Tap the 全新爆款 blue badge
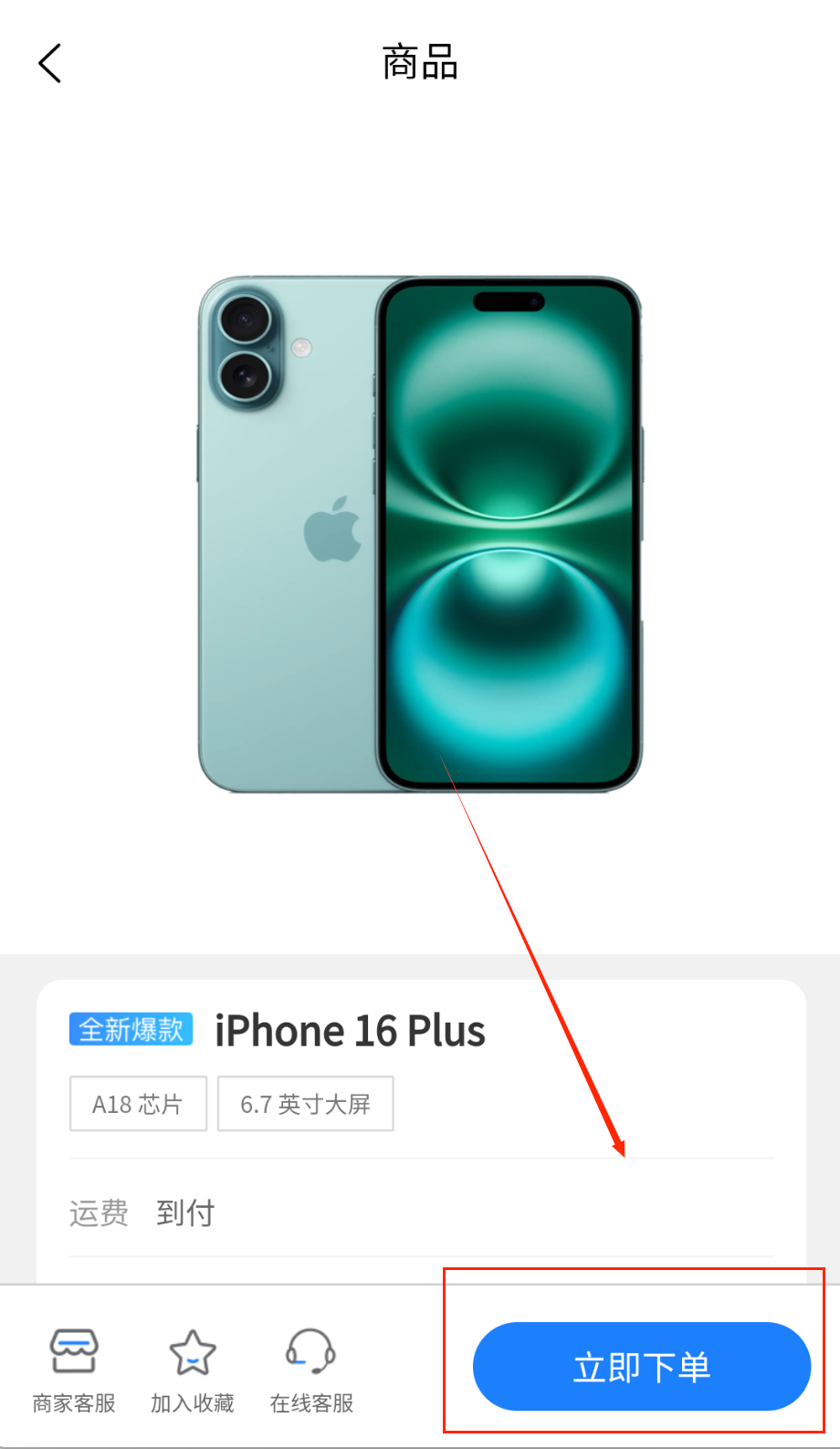 (131, 1029)
